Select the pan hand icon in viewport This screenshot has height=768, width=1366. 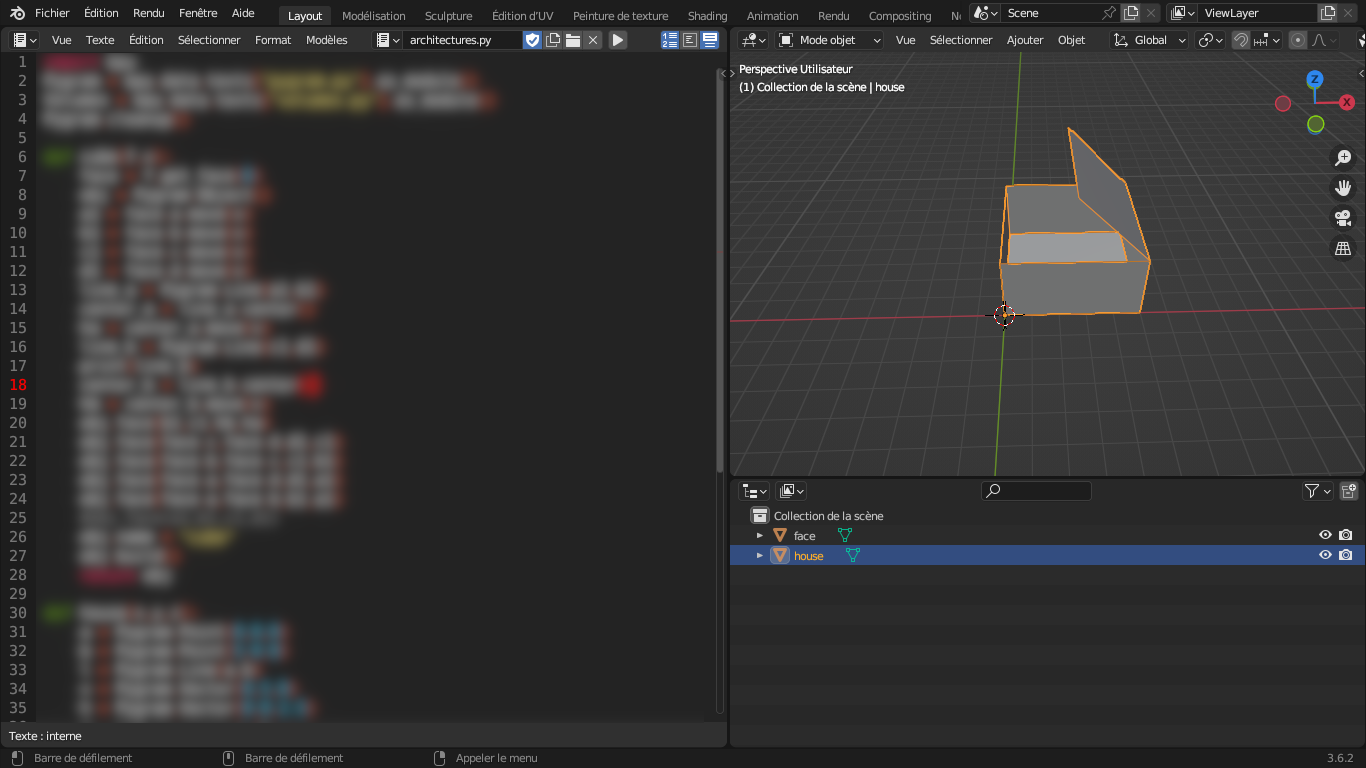point(1343,188)
